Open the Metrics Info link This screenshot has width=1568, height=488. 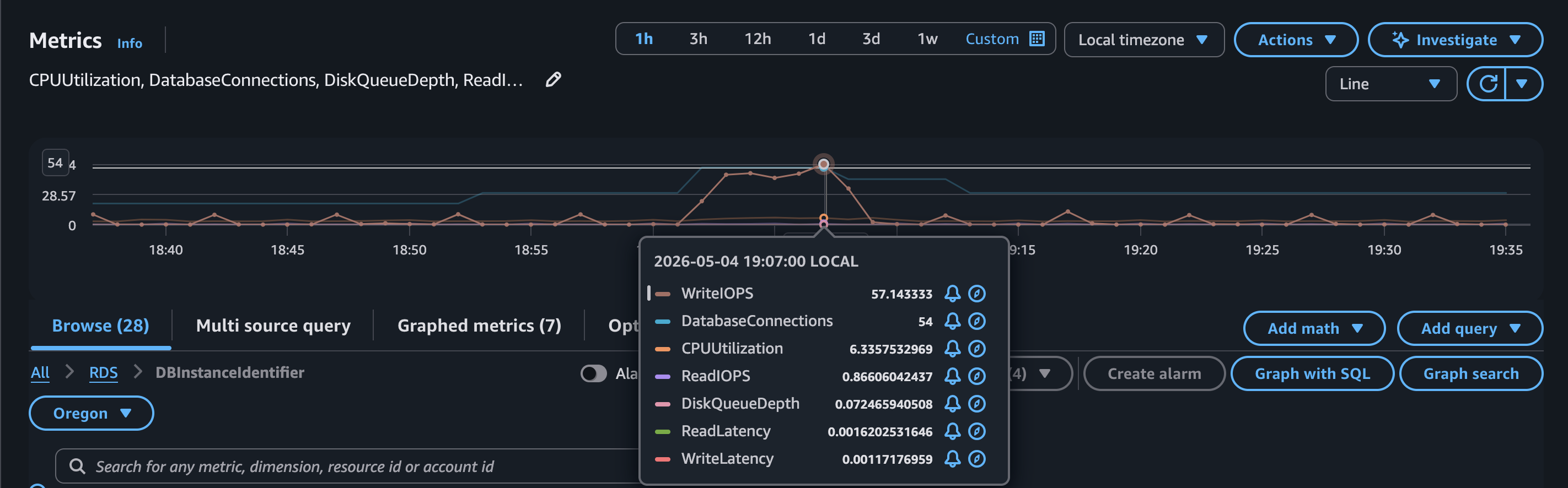tap(130, 43)
